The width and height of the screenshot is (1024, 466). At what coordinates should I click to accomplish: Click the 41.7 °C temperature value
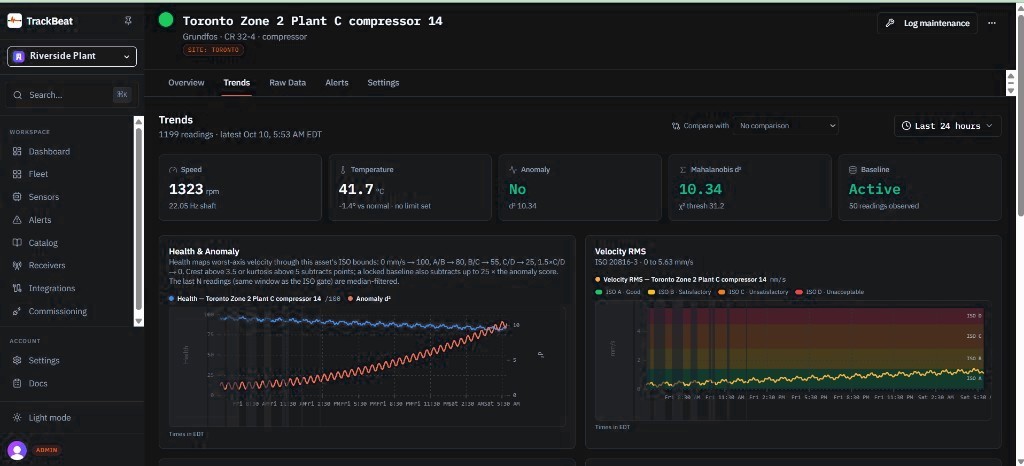[x=361, y=190]
